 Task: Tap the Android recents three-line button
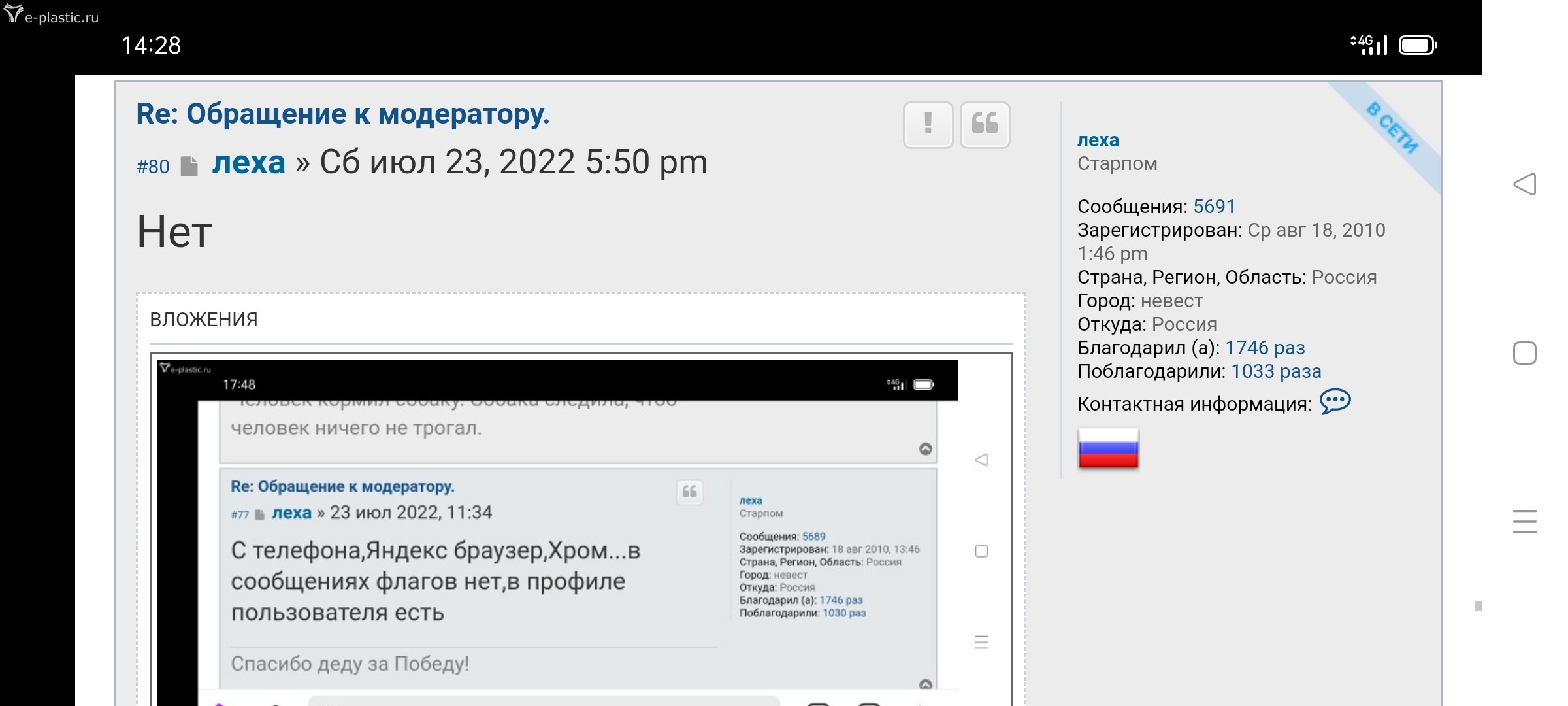click(1524, 522)
